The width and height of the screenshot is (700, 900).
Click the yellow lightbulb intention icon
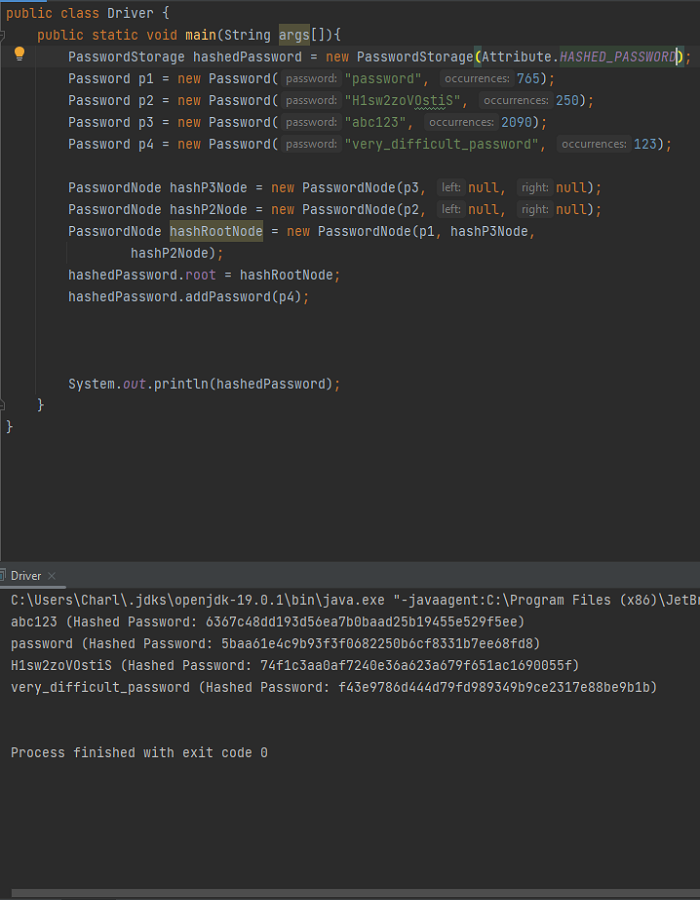click(x=19, y=55)
